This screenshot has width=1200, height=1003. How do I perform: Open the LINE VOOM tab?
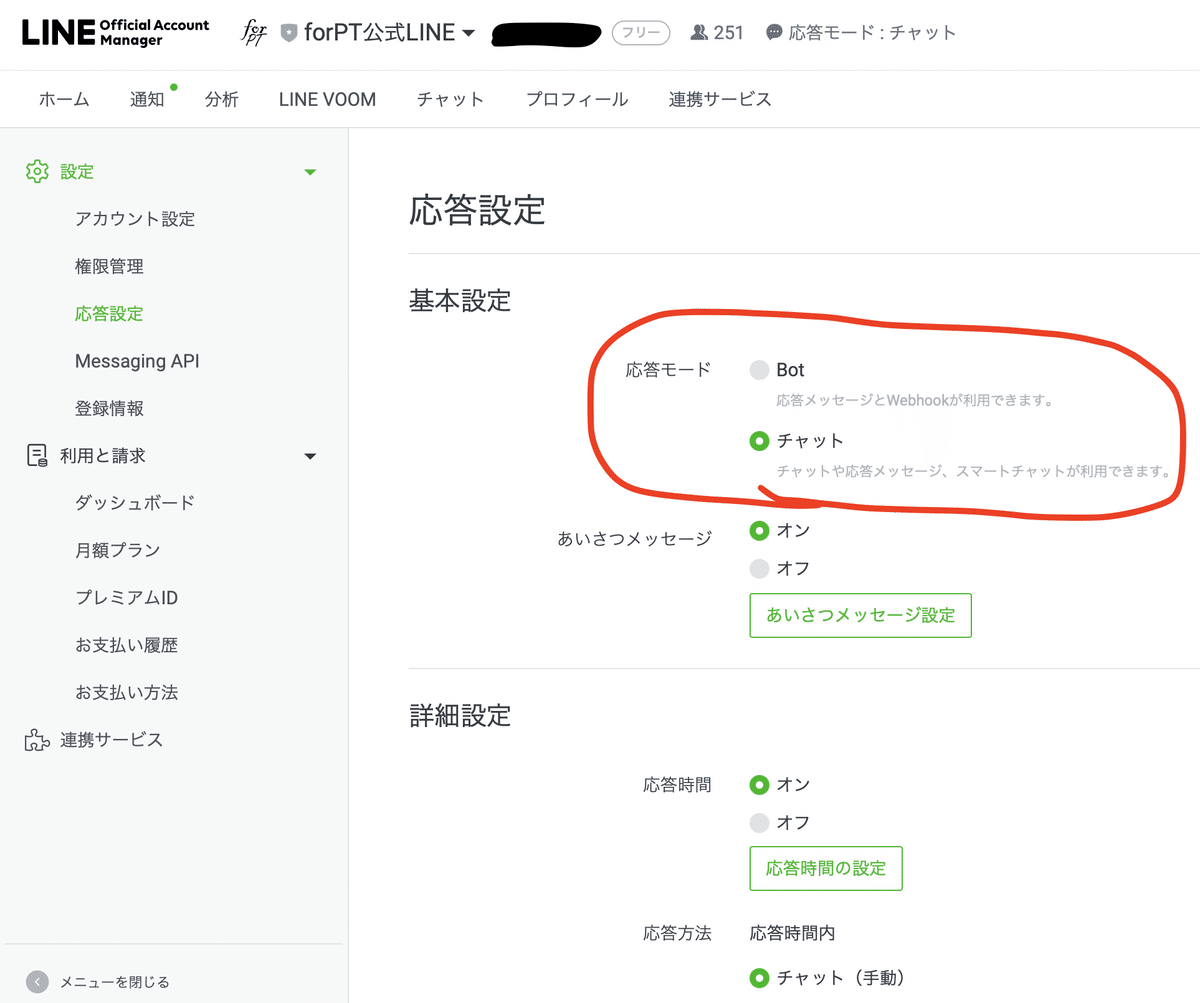pyautogui.click(x=327, y=99)
